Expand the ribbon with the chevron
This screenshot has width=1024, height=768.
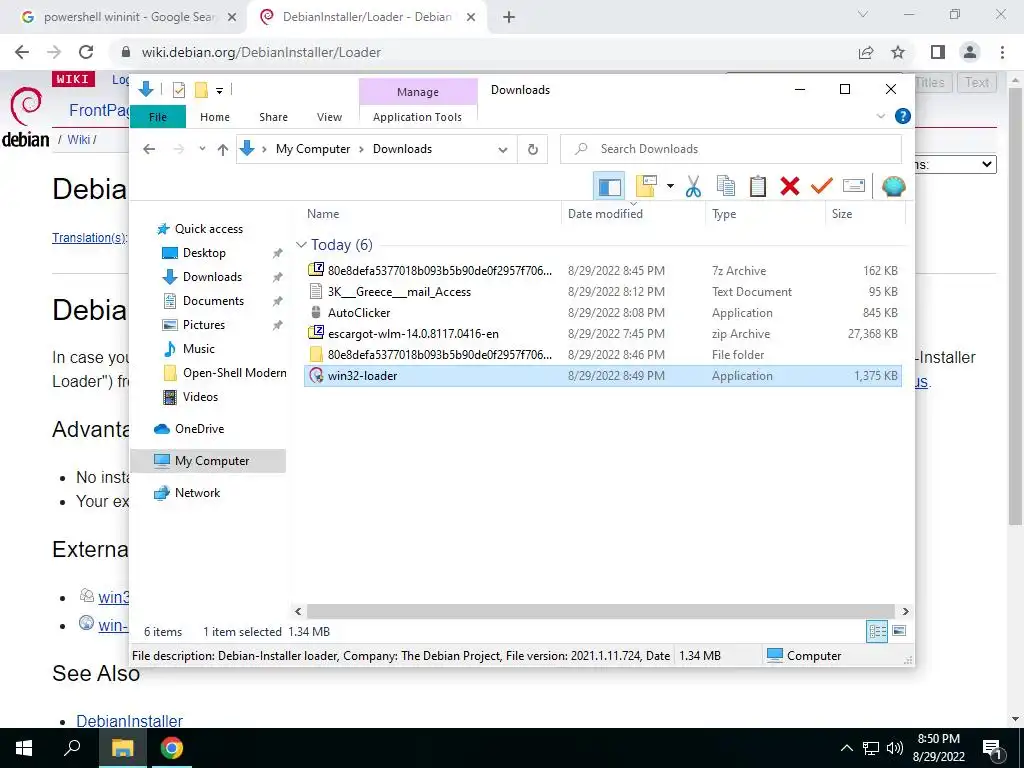point(881,116)
